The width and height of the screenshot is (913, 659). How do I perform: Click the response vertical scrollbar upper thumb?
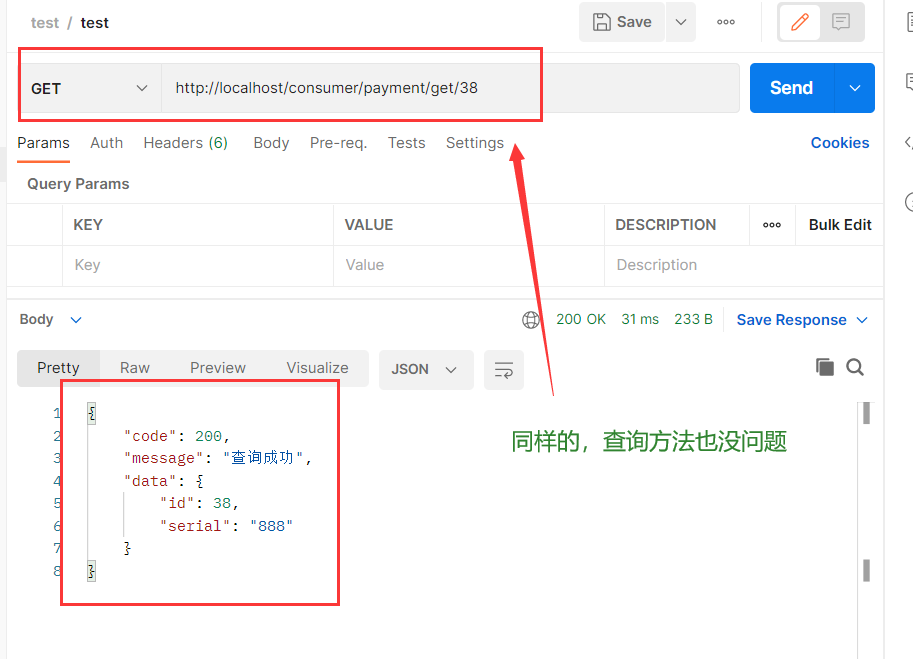[x=866, y=413]
